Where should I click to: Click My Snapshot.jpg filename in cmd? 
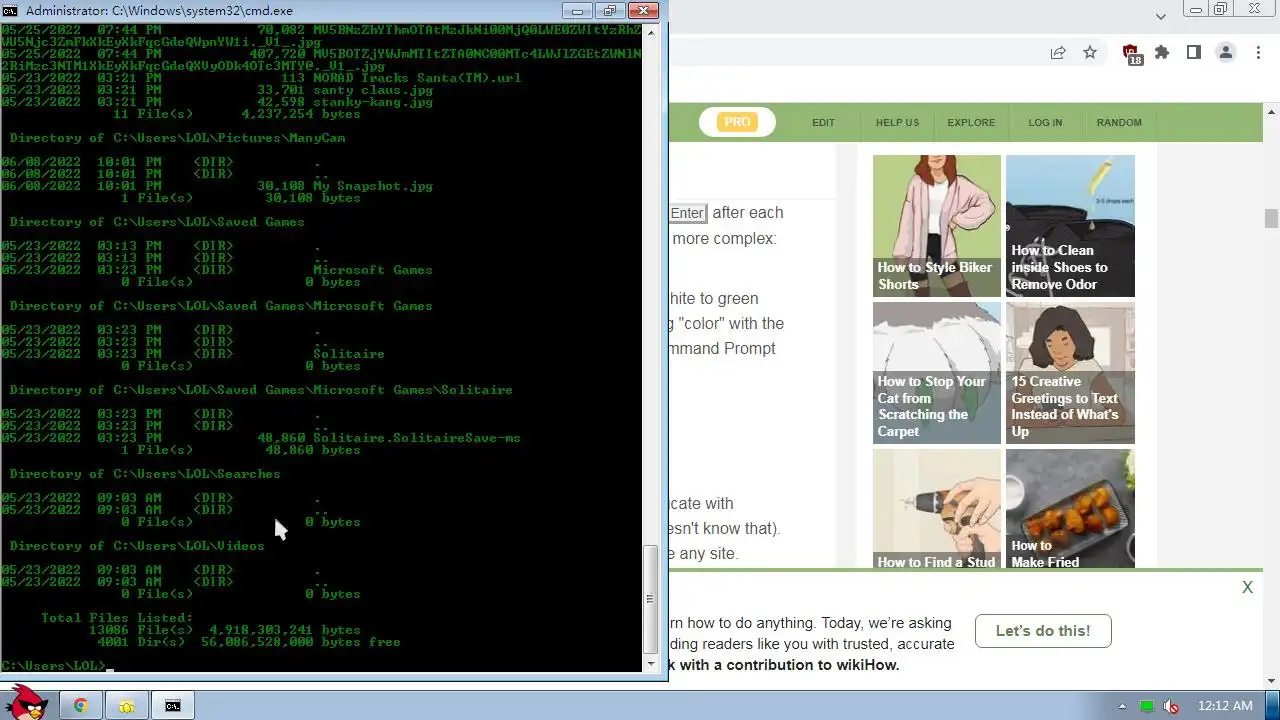(373, 186)
